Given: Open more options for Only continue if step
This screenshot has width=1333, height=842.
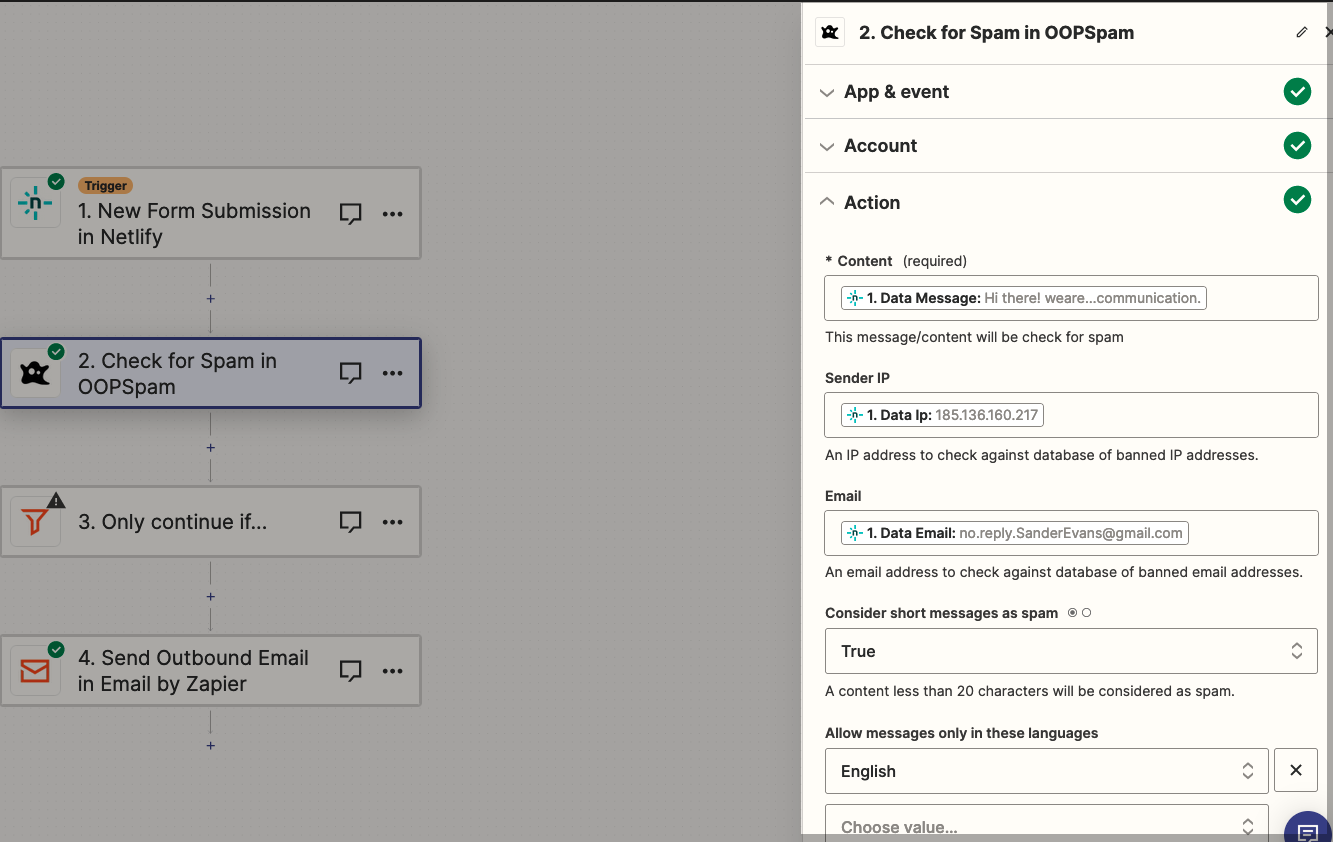Looking at the screenshot, I should [x=393, y=522].
